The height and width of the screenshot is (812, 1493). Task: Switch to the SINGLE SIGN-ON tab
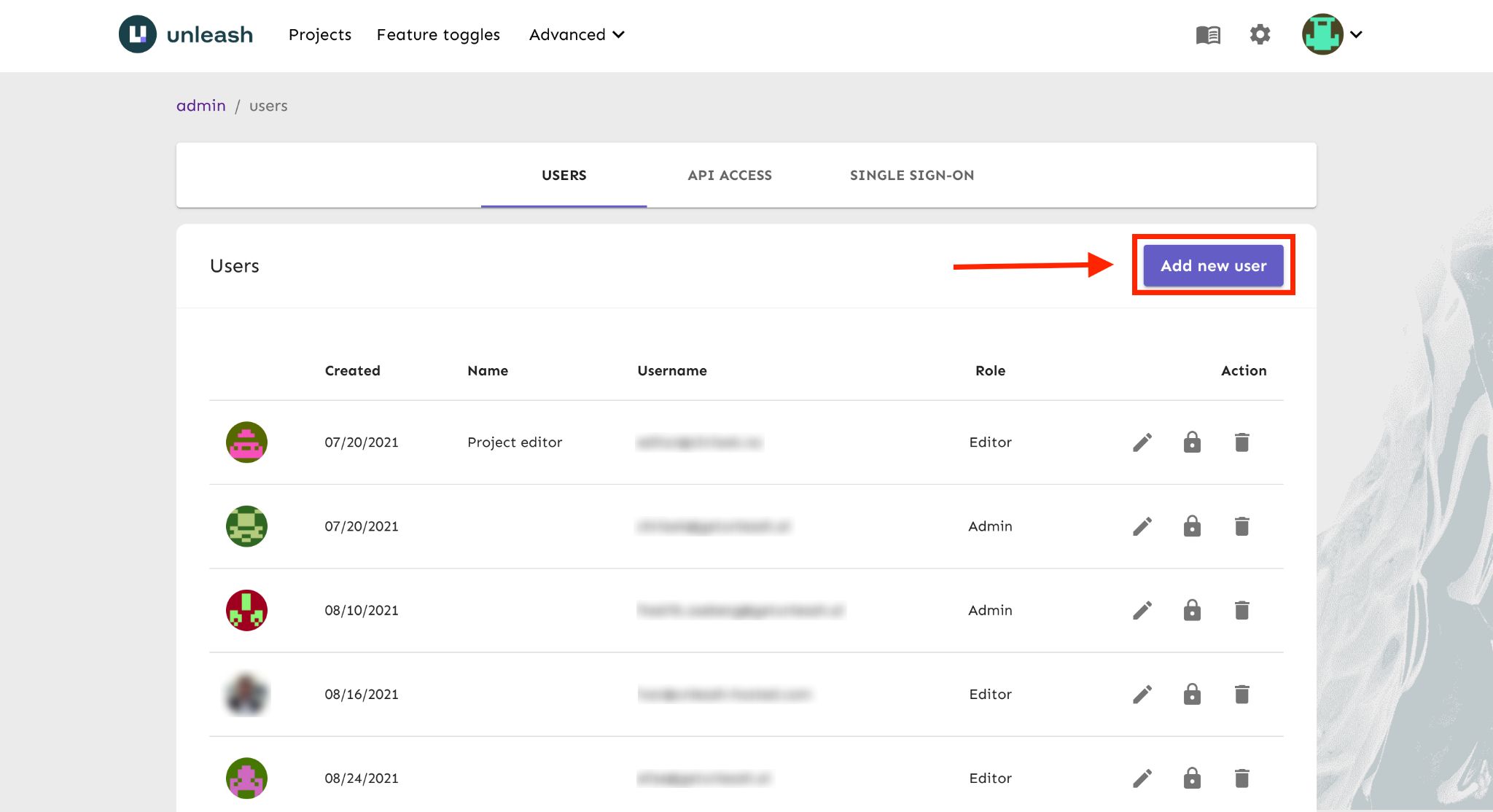[911, 175]
